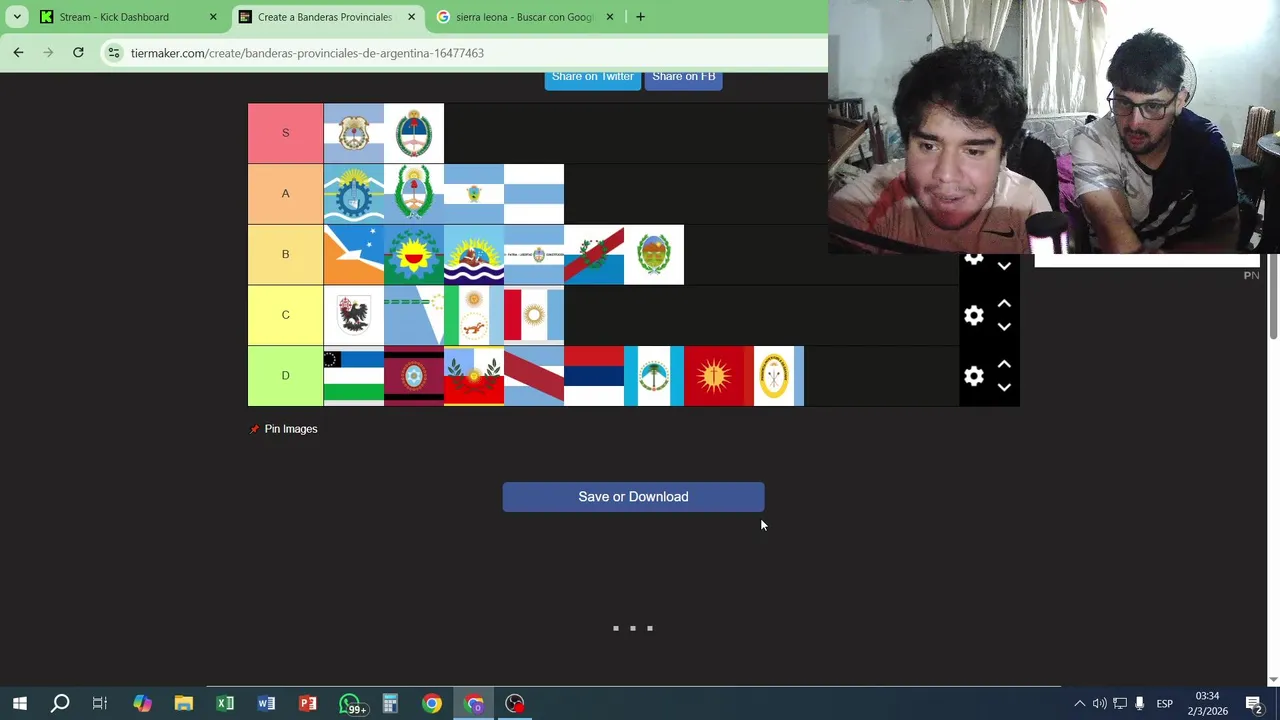Viewport: 1280px width, 720px height.
Task: Select gear-and-sun flag in tier A
Action: (x=354, y=194)
